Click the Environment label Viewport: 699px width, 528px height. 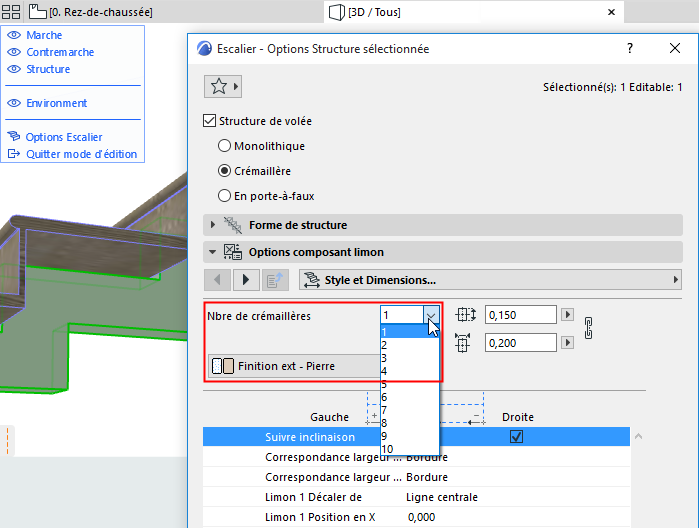[57, 103]
